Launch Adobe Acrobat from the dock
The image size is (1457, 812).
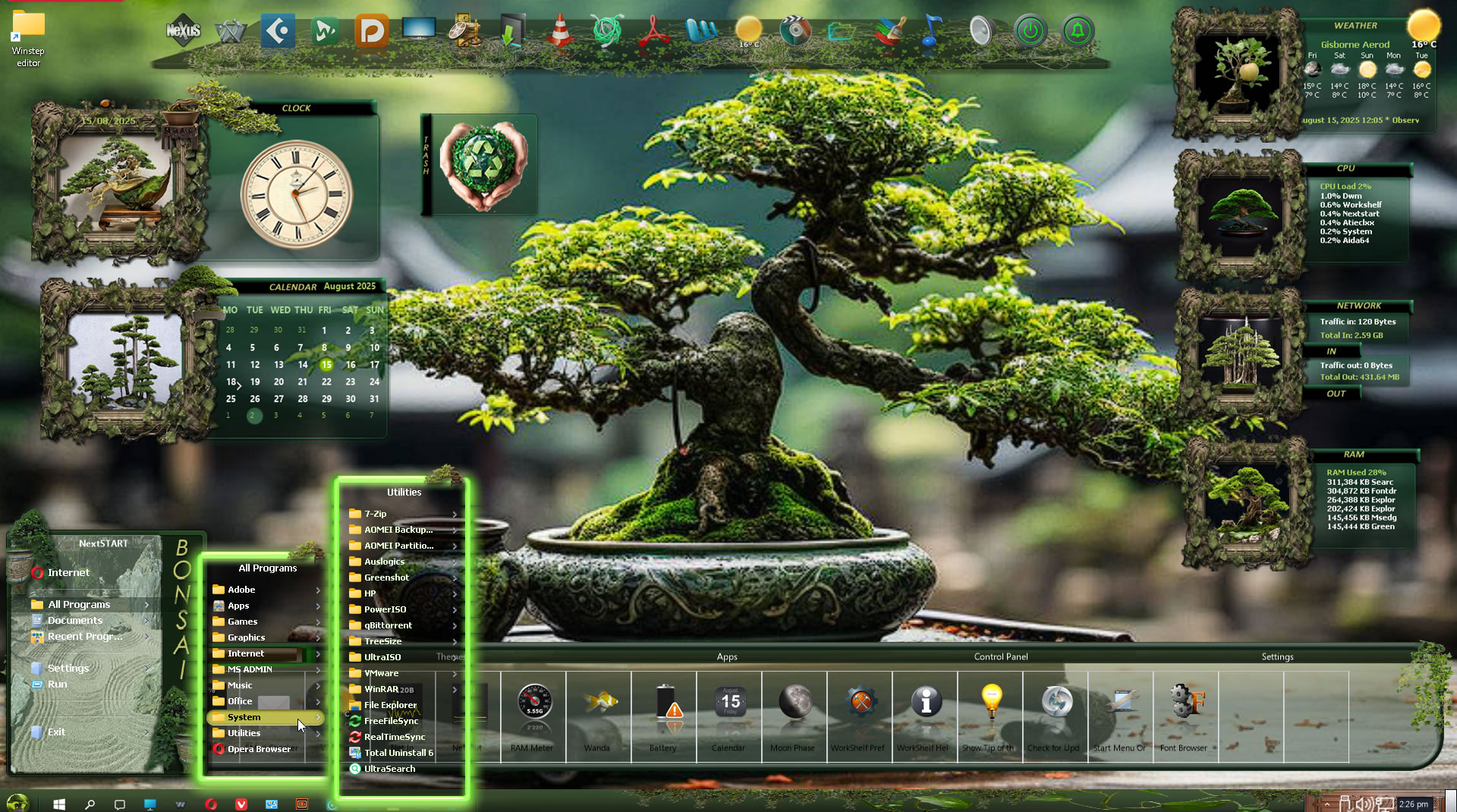click(653, 32)
